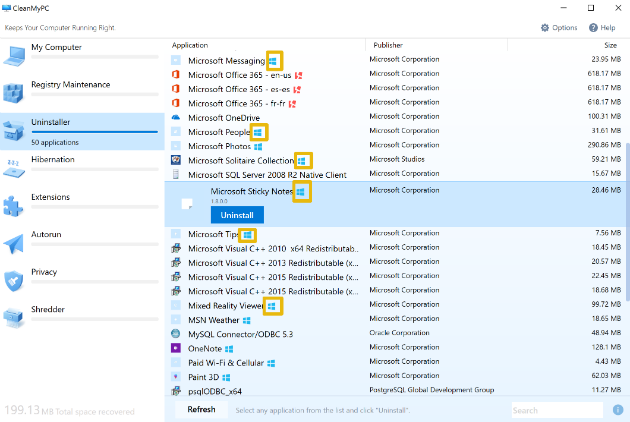Image resolution: width=630 pixels, height=422 pixels.
Task: Open the Extensions section
Action: click(x=82, y=206)
